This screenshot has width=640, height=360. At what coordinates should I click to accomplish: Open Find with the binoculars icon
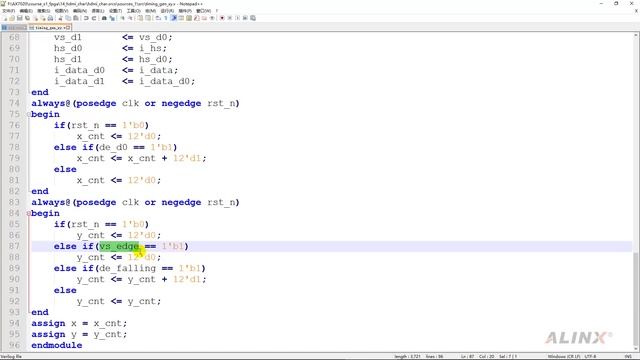[104, 18]
